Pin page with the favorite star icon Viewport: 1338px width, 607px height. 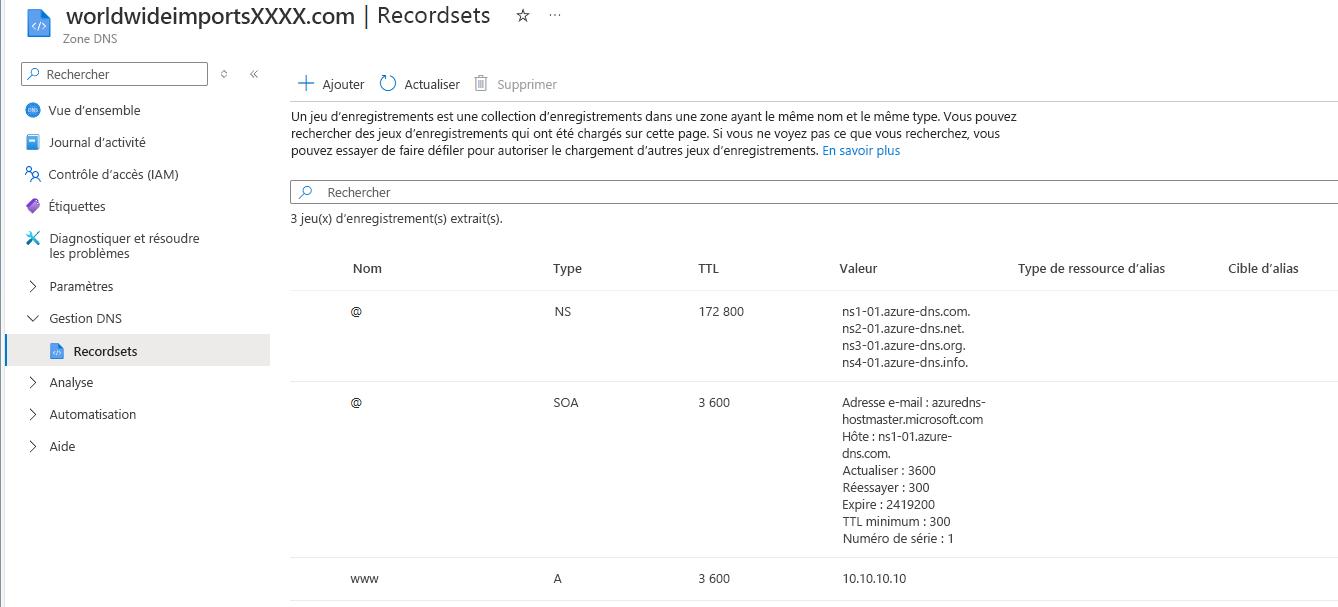pyautogui.click(x=522, y=16)
